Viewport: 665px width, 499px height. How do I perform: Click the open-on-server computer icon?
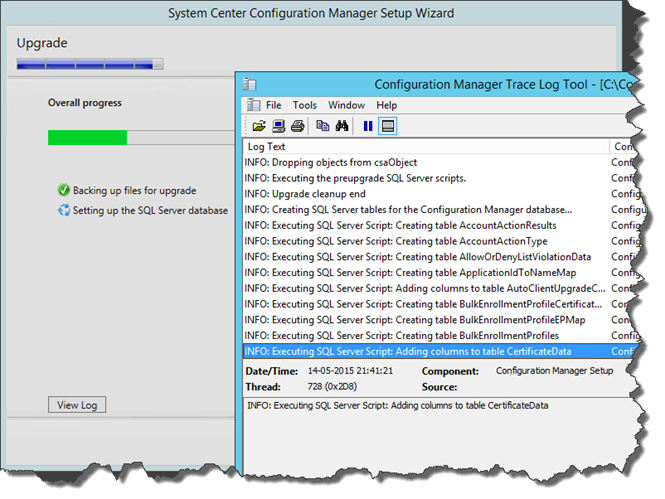(278, 126)
